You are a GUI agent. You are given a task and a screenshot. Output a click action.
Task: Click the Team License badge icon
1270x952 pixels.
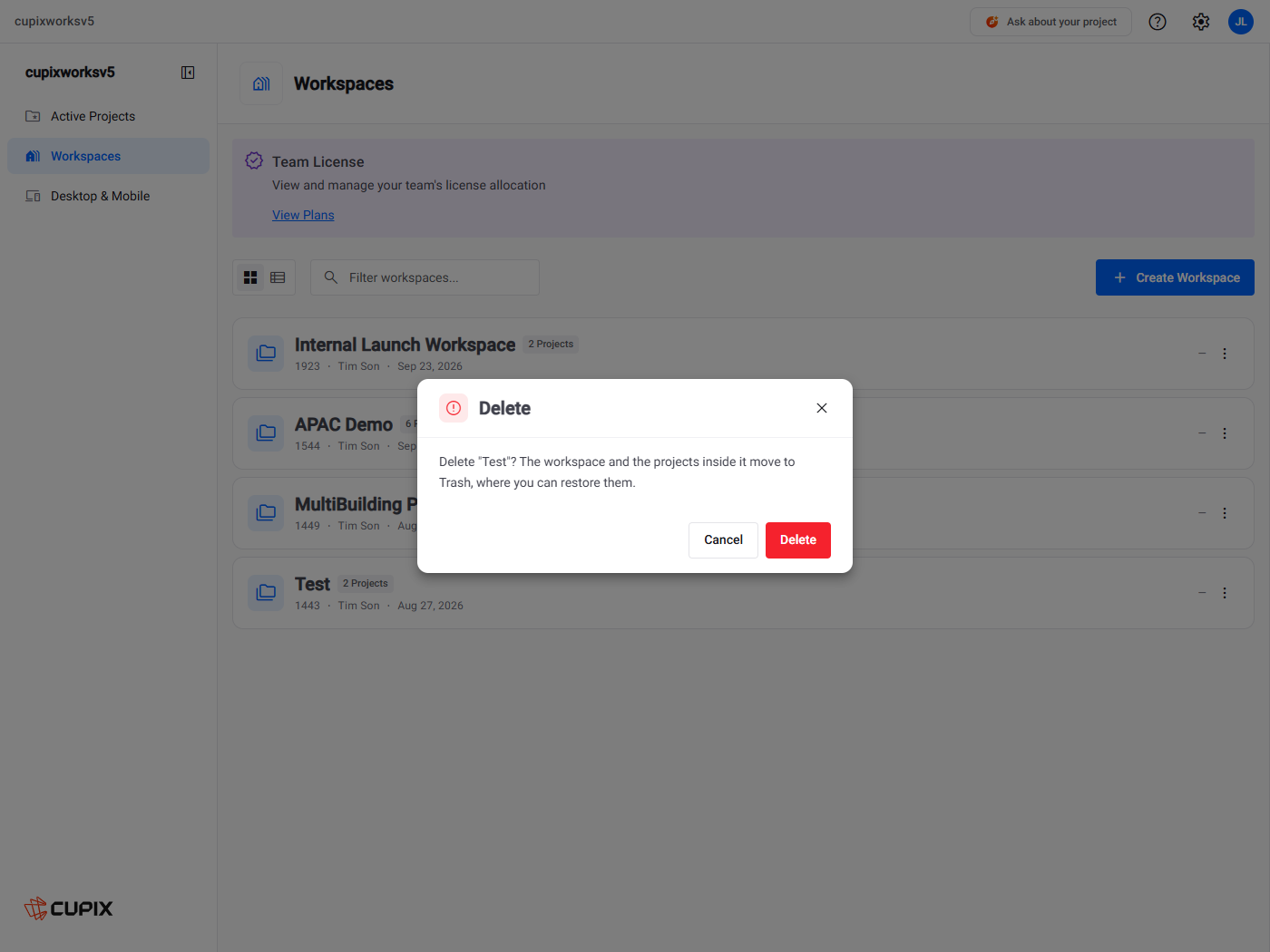coord(254,161)
